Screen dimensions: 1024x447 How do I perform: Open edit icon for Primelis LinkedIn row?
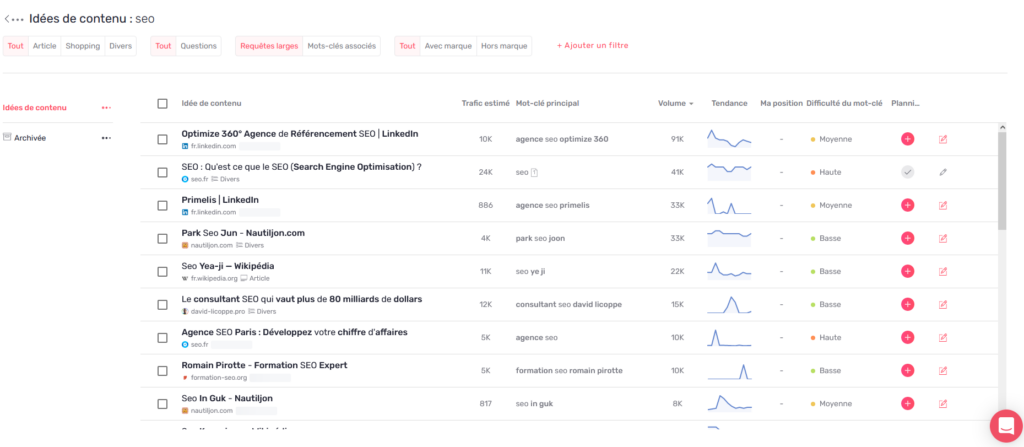pyautogui.click(x=942, y=205)
